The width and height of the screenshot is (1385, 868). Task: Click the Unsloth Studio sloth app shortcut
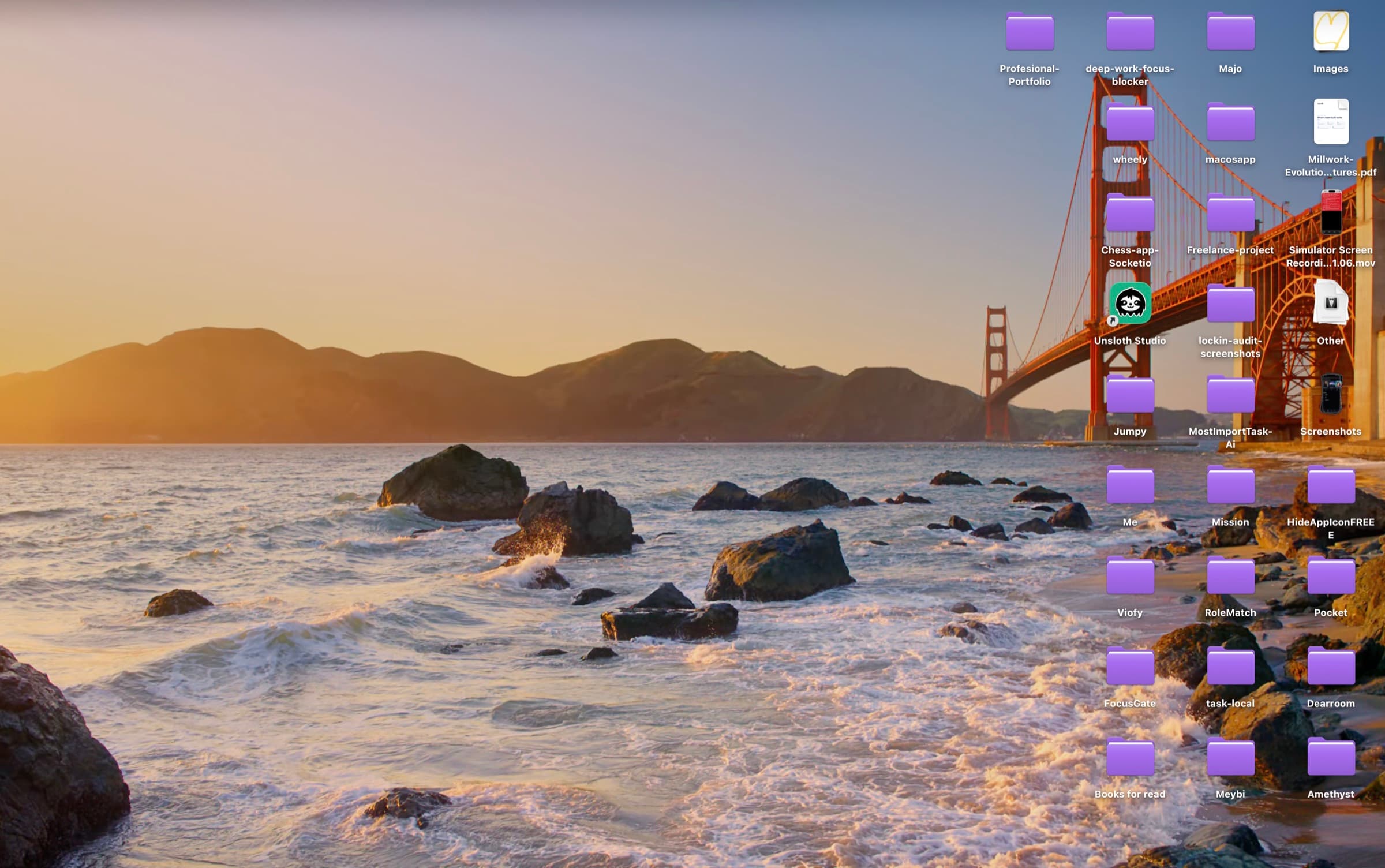click(x=1130, y=304)
